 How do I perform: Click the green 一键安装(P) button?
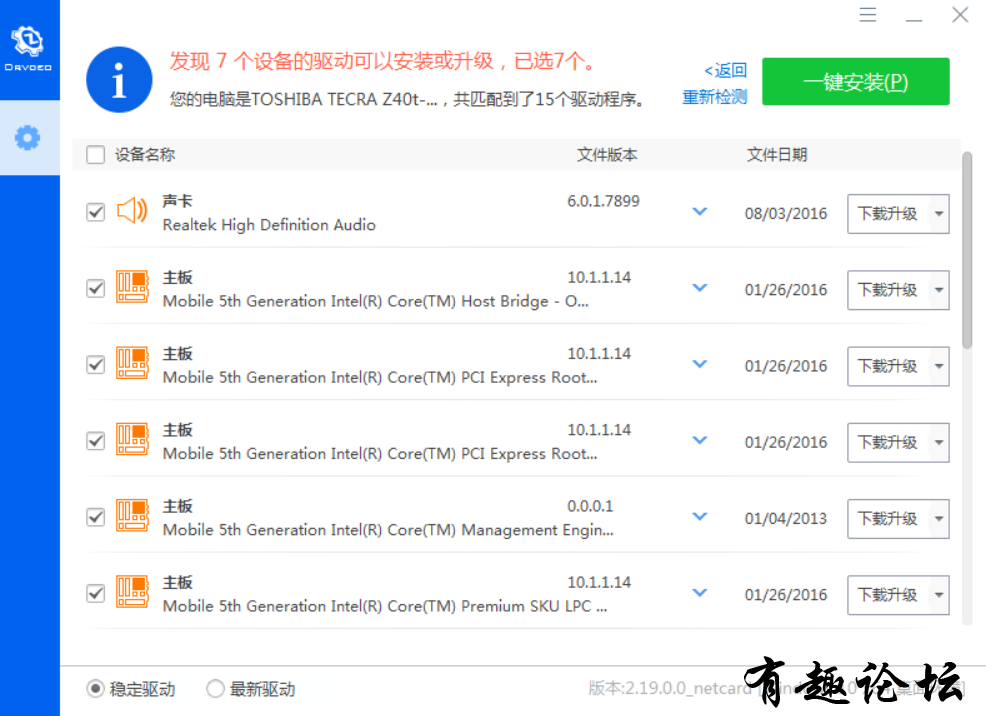[x=856, y=82]
